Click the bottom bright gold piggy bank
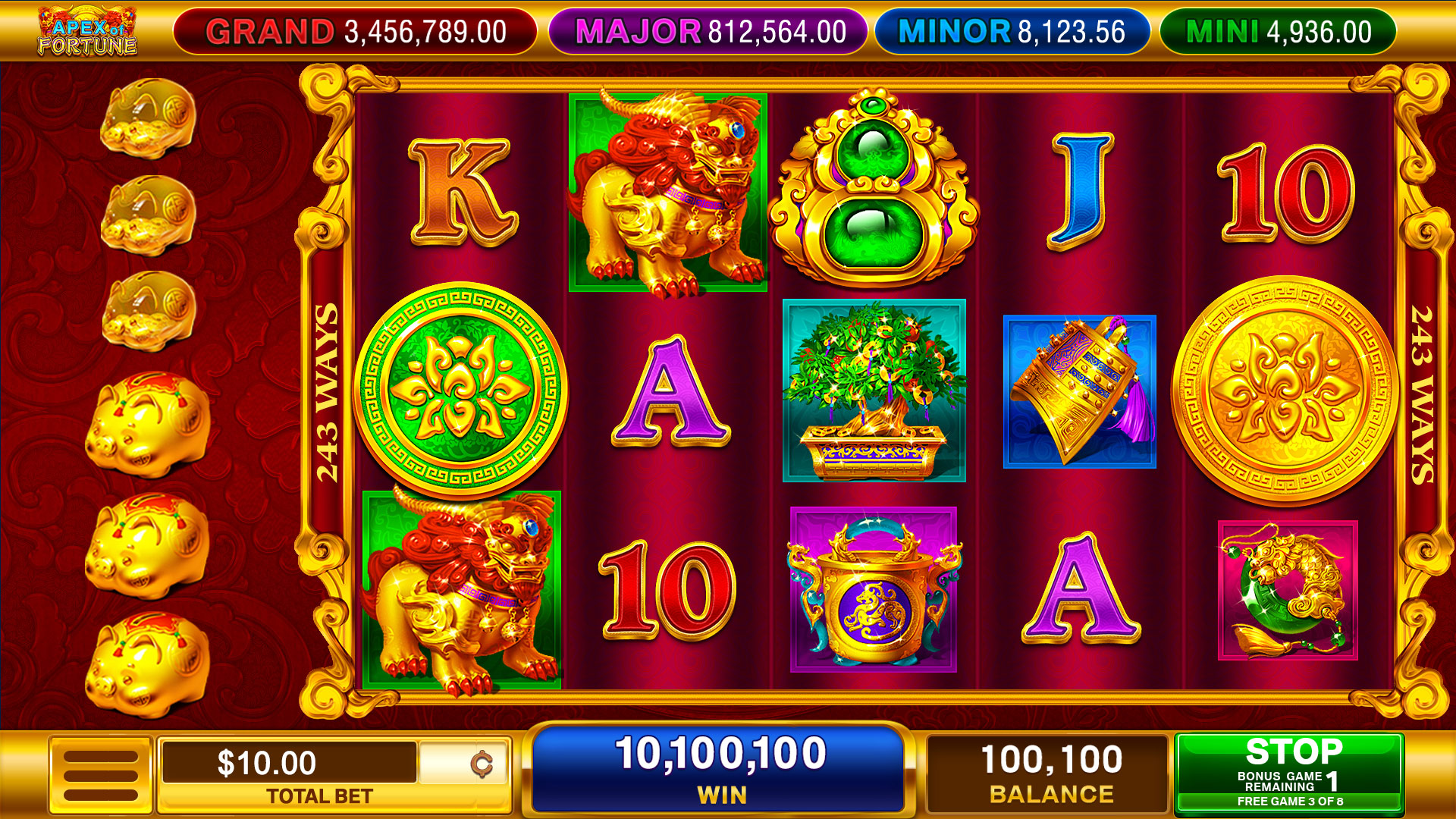1456x819 pixels. click(147, 664)
